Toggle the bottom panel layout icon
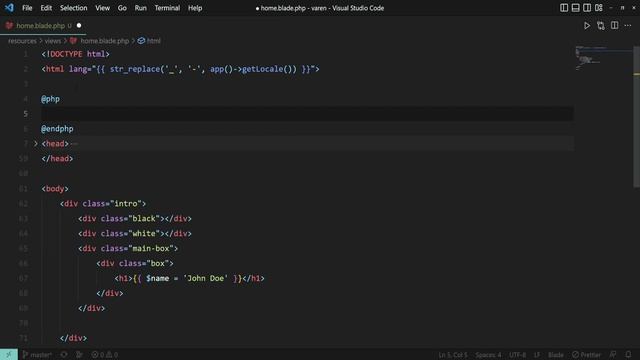This screenshot has height=360, width=640. click(x=575, y=8)
